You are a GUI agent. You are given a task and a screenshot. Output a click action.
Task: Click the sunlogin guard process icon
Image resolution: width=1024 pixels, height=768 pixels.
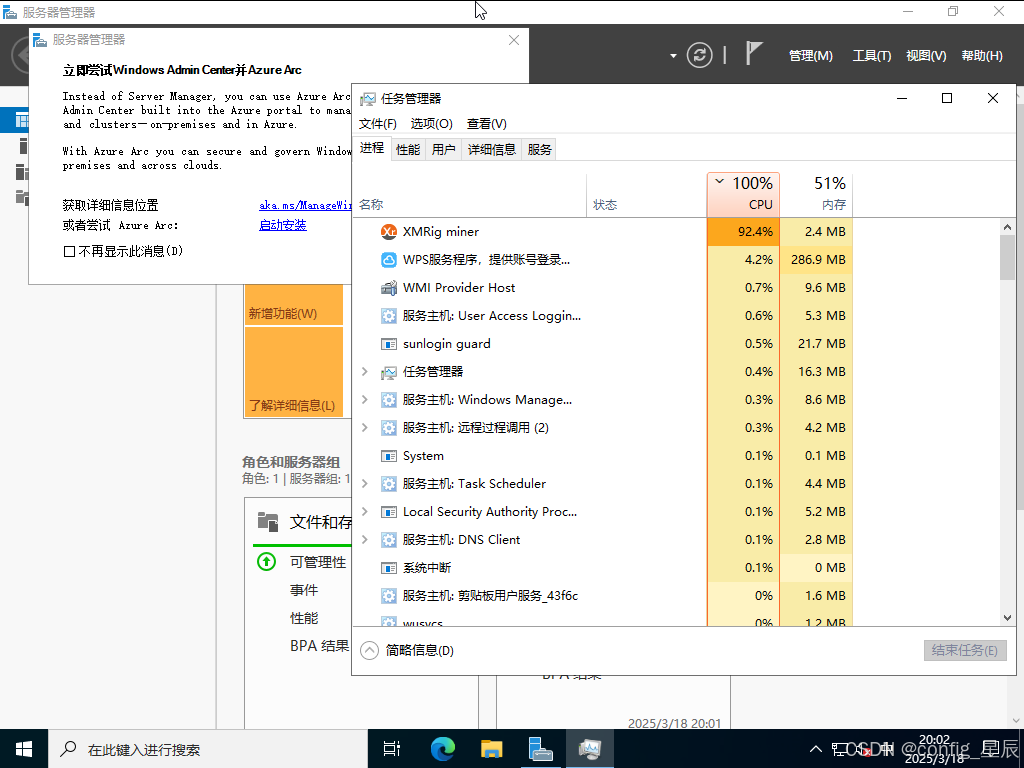389,344
